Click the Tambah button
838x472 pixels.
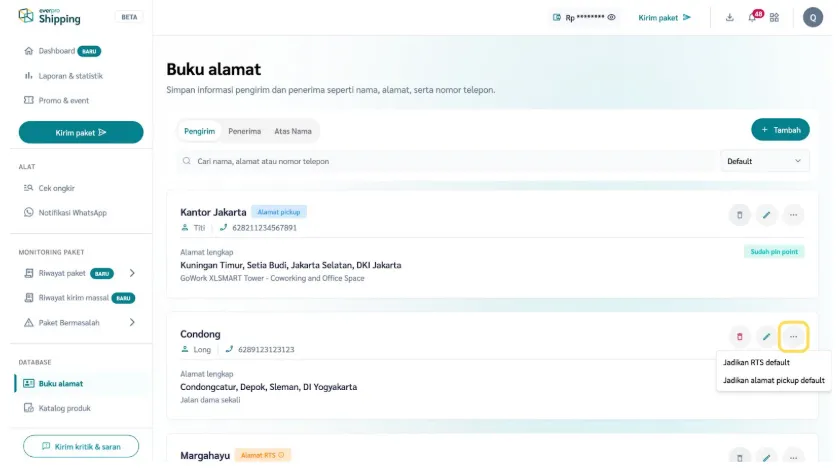(780, 130)
